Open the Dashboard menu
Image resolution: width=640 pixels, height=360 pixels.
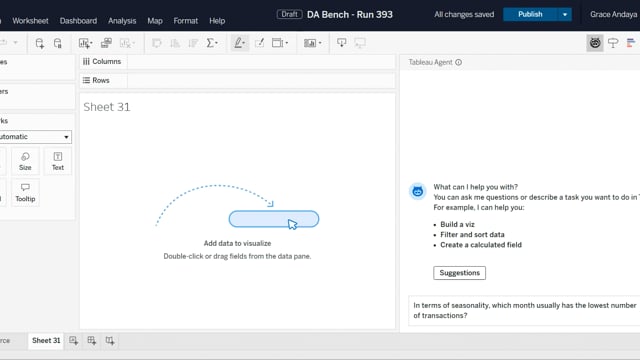[78, 21]
